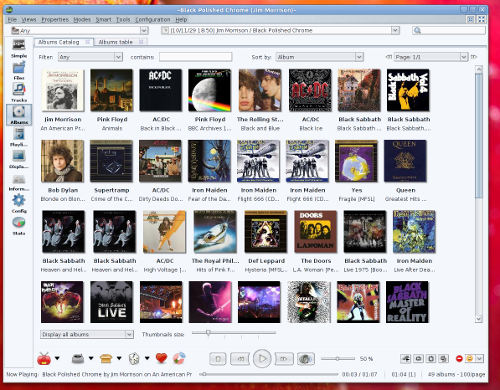
Task: Select Pink Floyd Animals album cover
Action: coord(112,90)
